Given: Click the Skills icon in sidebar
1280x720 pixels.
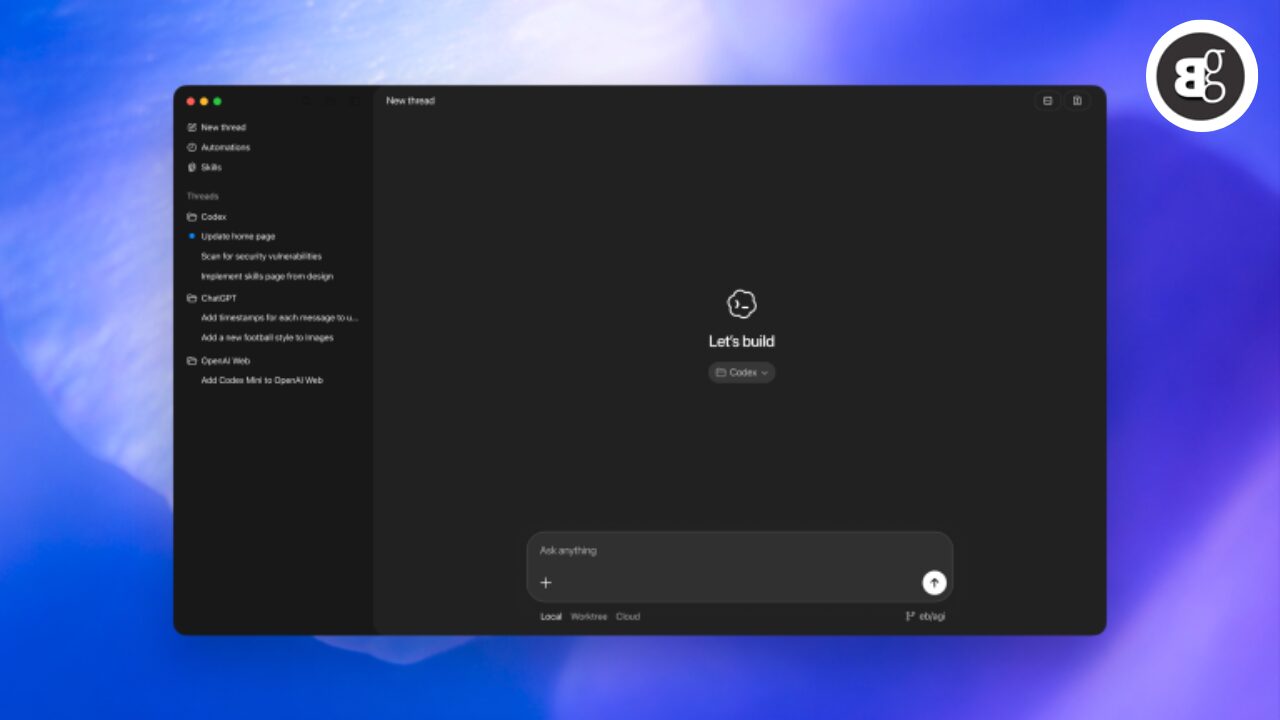Looking at the screenshot, I should pyautogui.click(x=192, y=168).
